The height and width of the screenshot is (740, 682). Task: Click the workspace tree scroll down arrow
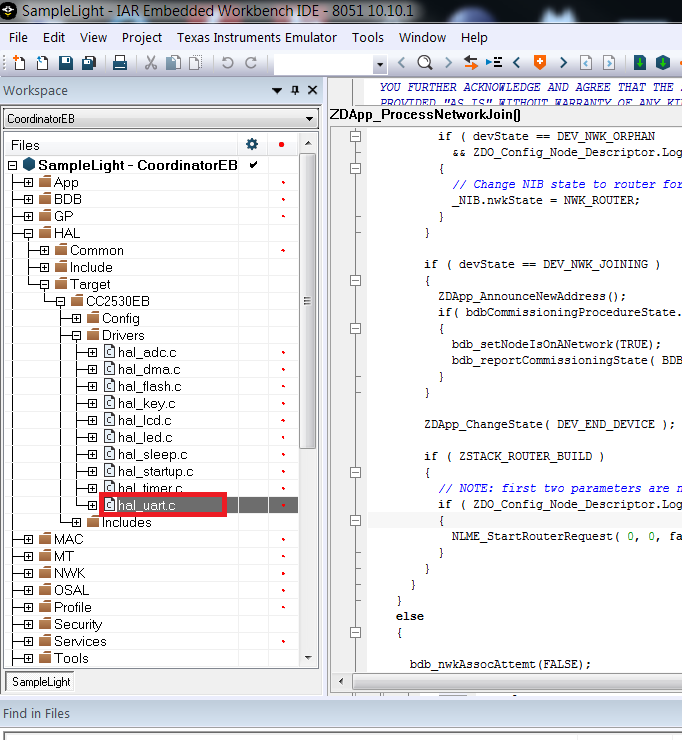pyautogui.click(x=308, y=657)
